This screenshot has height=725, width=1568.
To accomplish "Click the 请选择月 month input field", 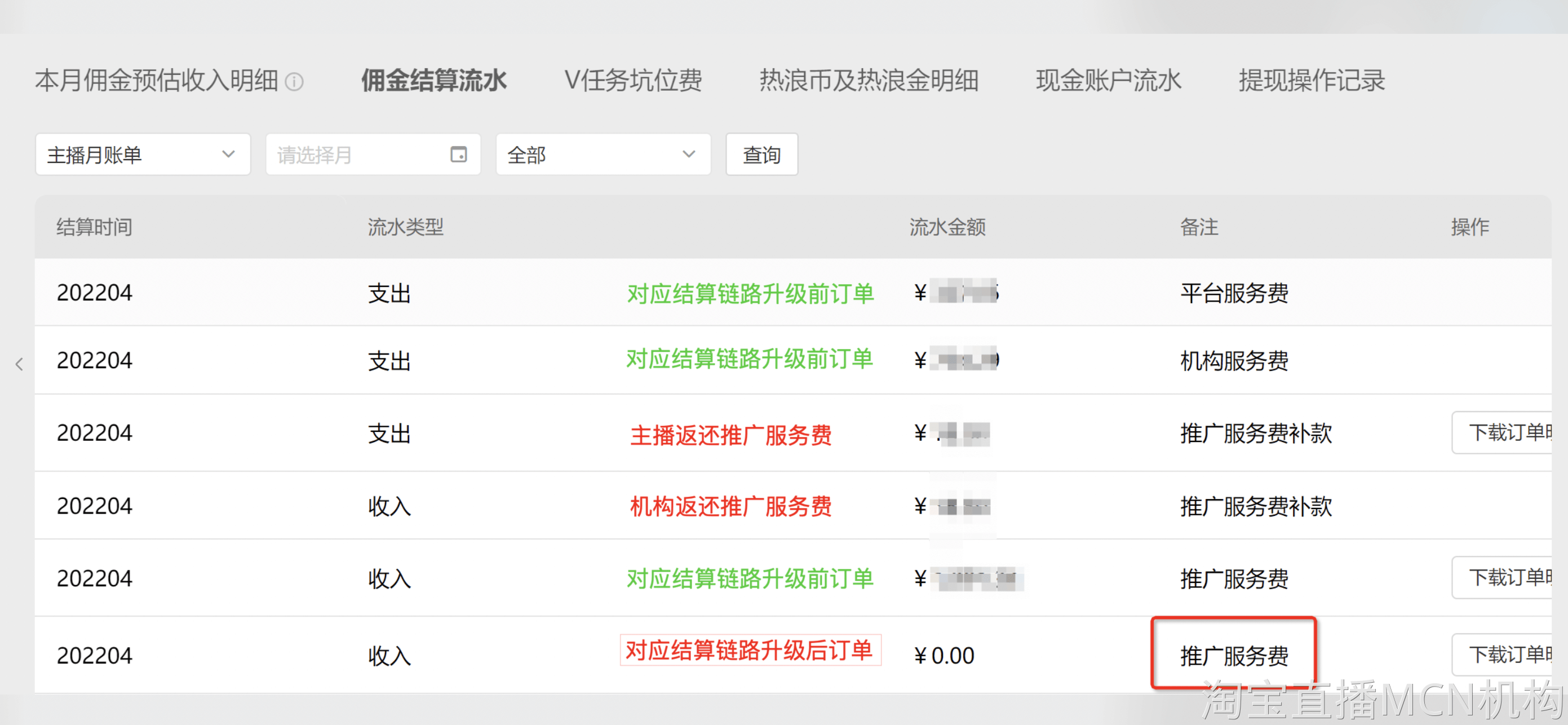I will pyautogui.click(x=373, y=154).
